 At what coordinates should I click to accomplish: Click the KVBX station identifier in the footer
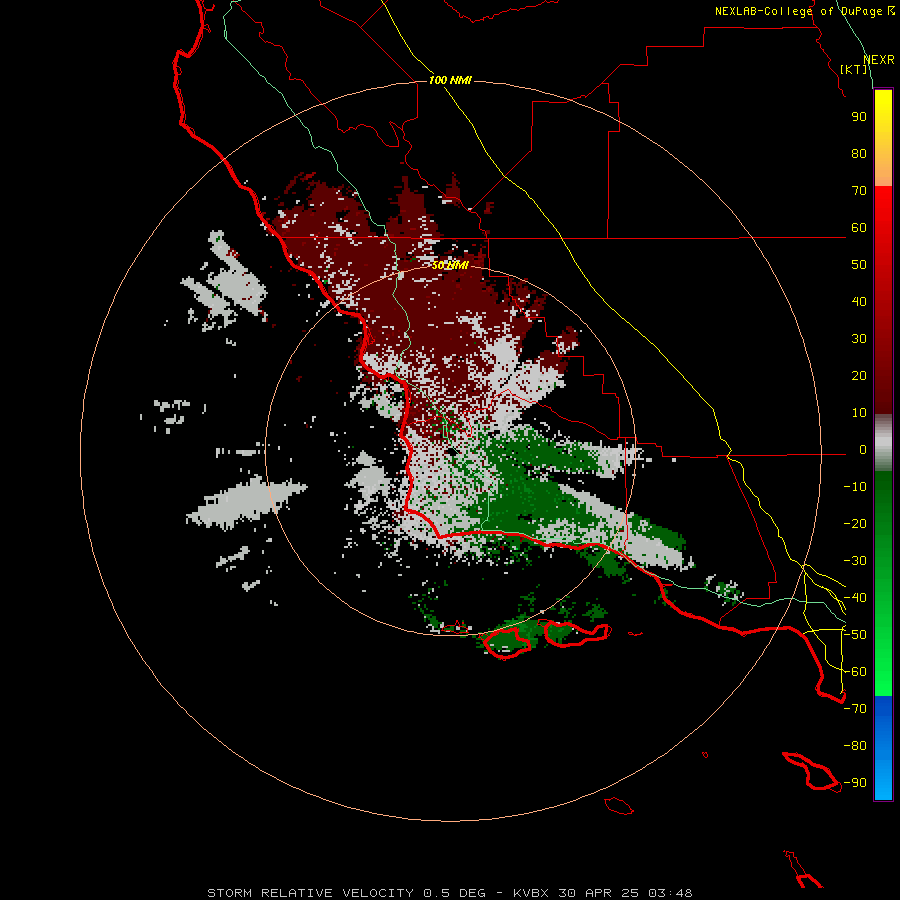[x=531, y=893]
